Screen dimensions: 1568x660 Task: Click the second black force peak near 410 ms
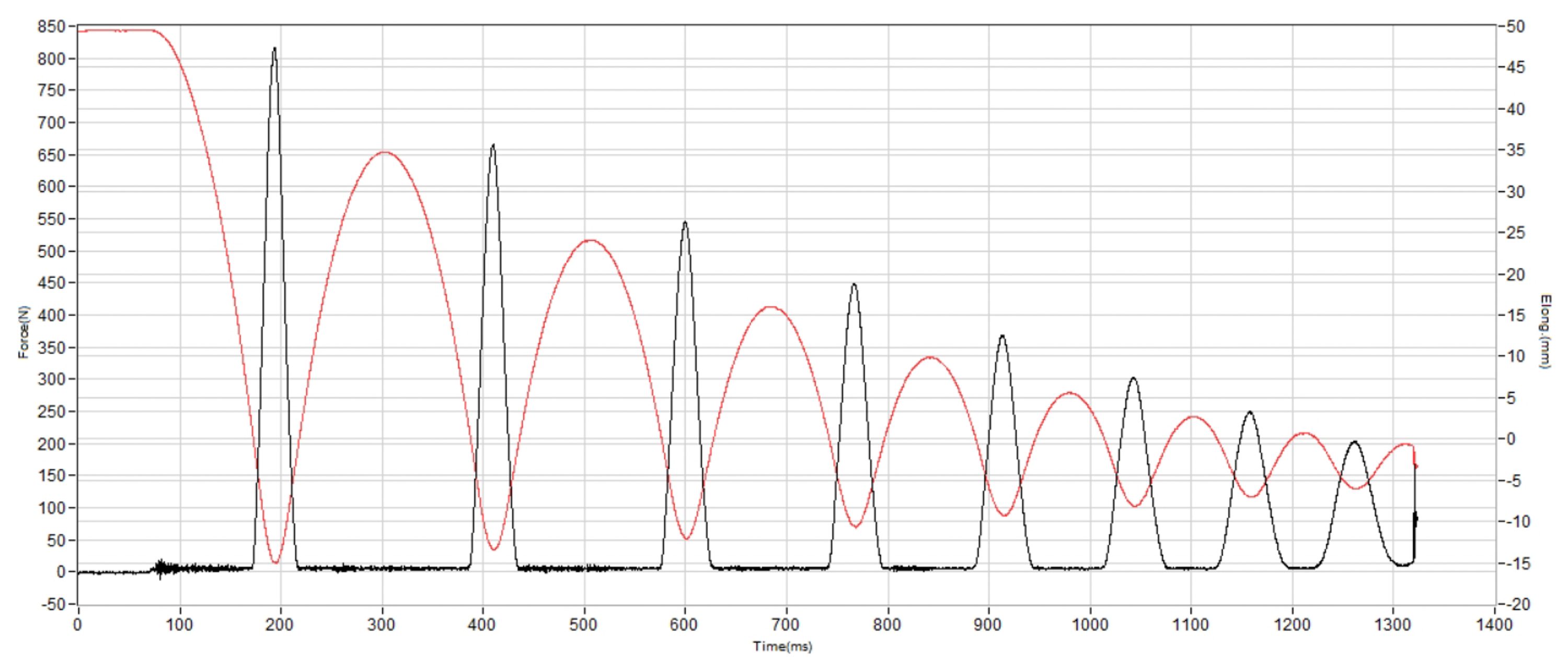[493, 146]
